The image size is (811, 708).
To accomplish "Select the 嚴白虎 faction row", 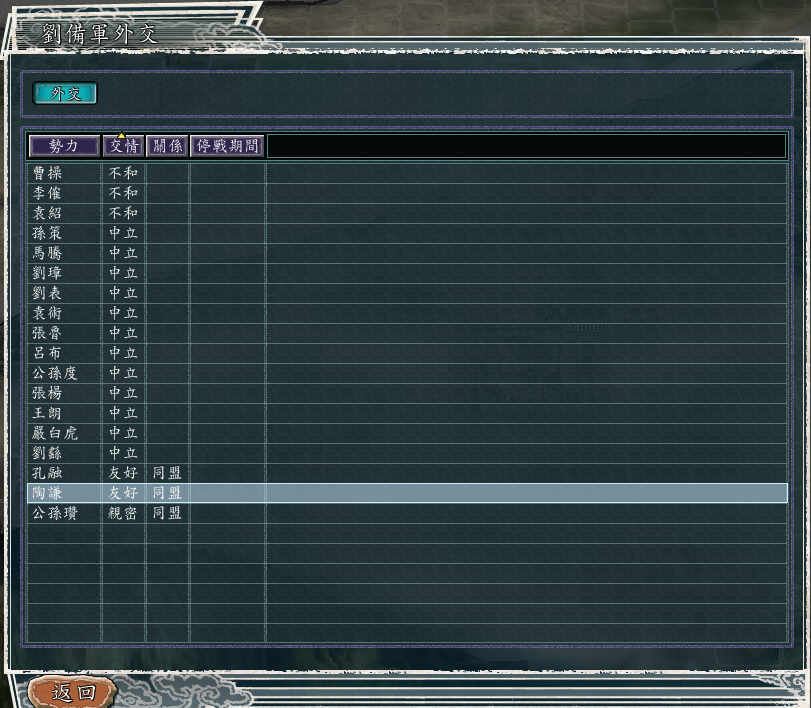I will (x=407, y=433).
